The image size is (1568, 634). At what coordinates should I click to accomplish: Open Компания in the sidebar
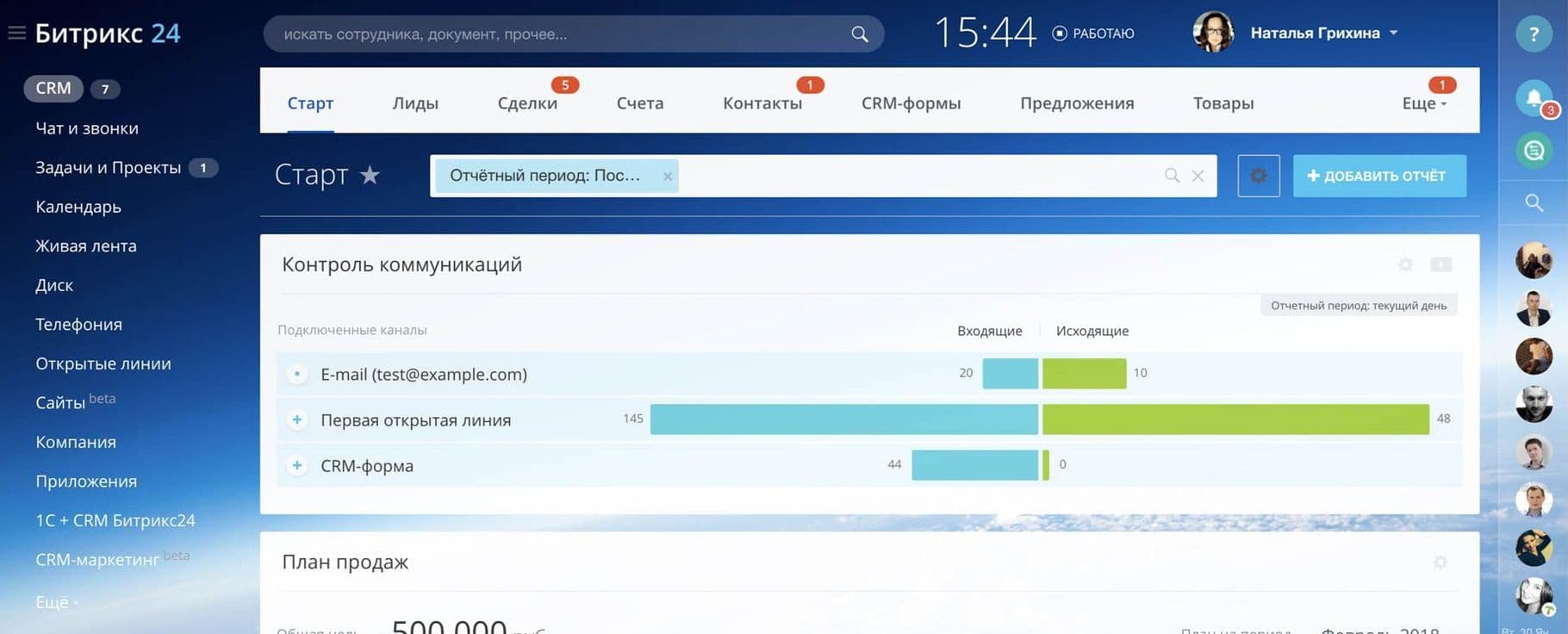(76, 442)
